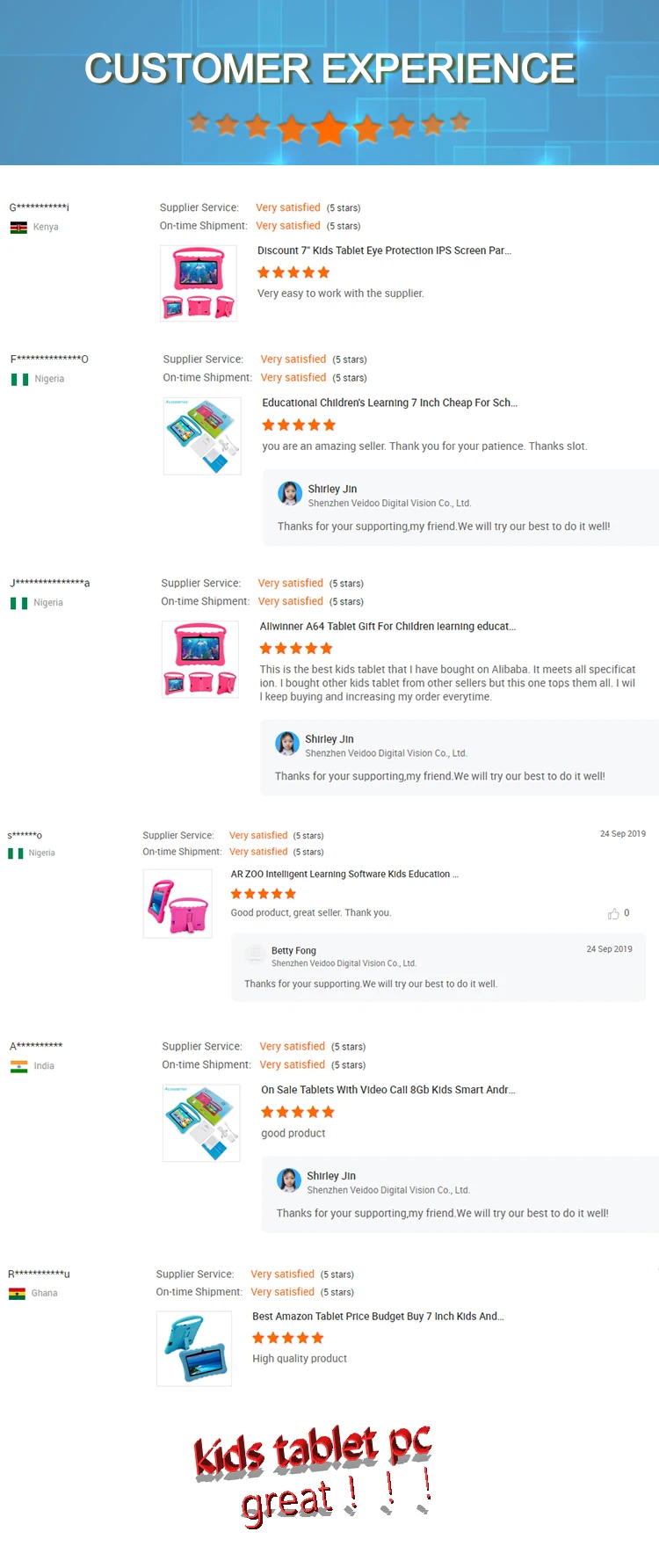Click star rating under AR ZOO product
This screenshot has height=1568, width=659.
pos(263,894)
